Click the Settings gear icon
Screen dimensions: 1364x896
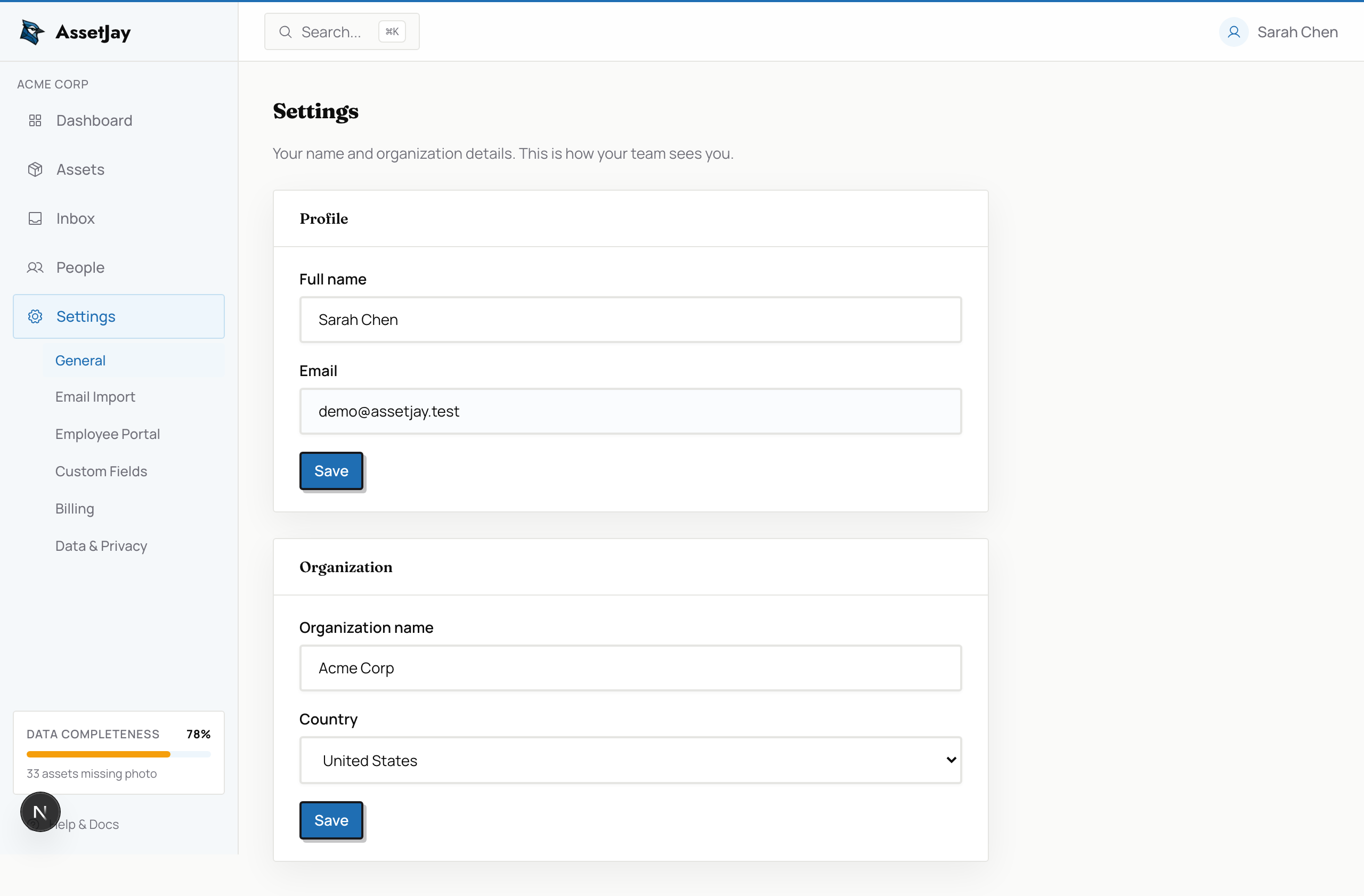tap(35, 316)
